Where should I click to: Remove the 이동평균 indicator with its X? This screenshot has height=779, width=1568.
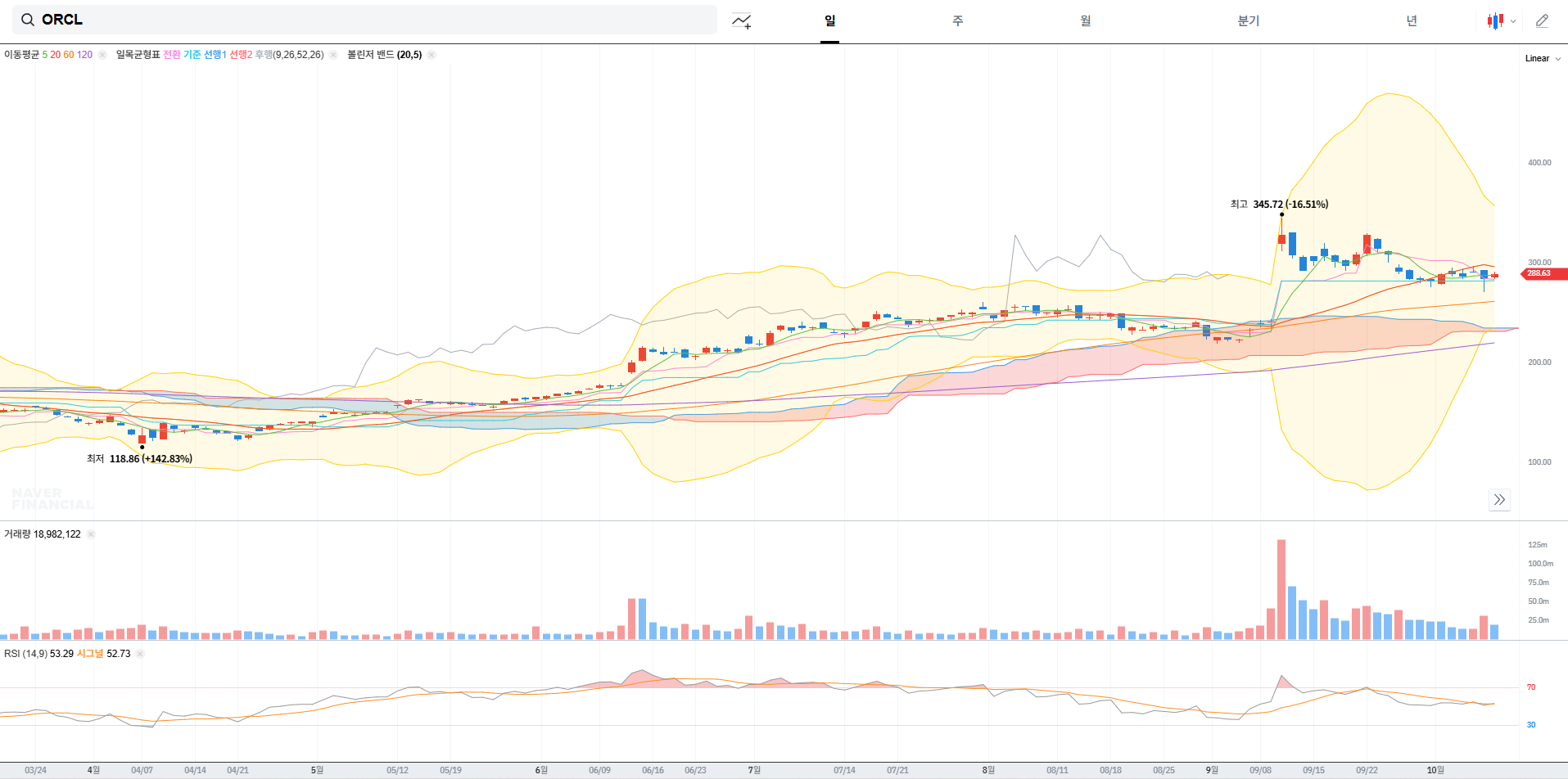[x=102, y=55]
